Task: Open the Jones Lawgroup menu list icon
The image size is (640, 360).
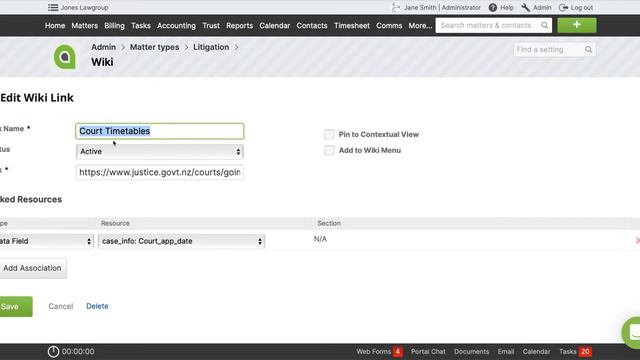Action: click(53, 7)
